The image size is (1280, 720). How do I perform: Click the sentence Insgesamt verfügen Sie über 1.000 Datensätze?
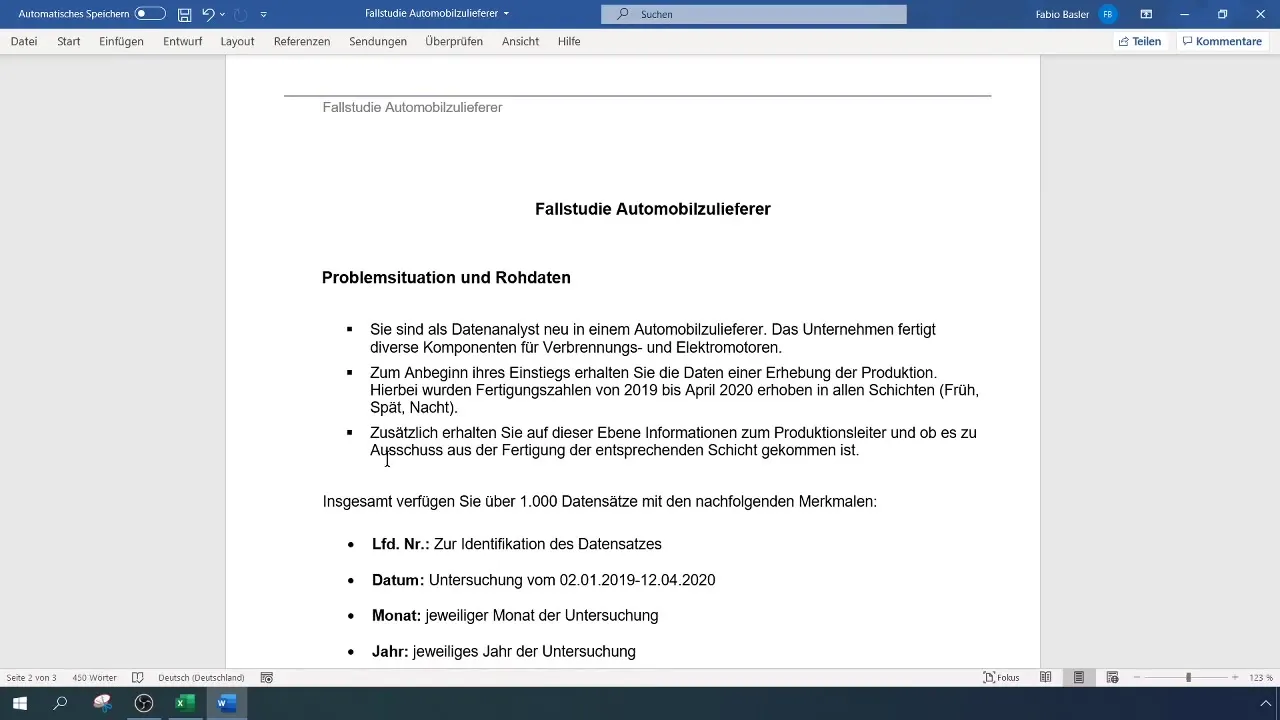[600, 501]
